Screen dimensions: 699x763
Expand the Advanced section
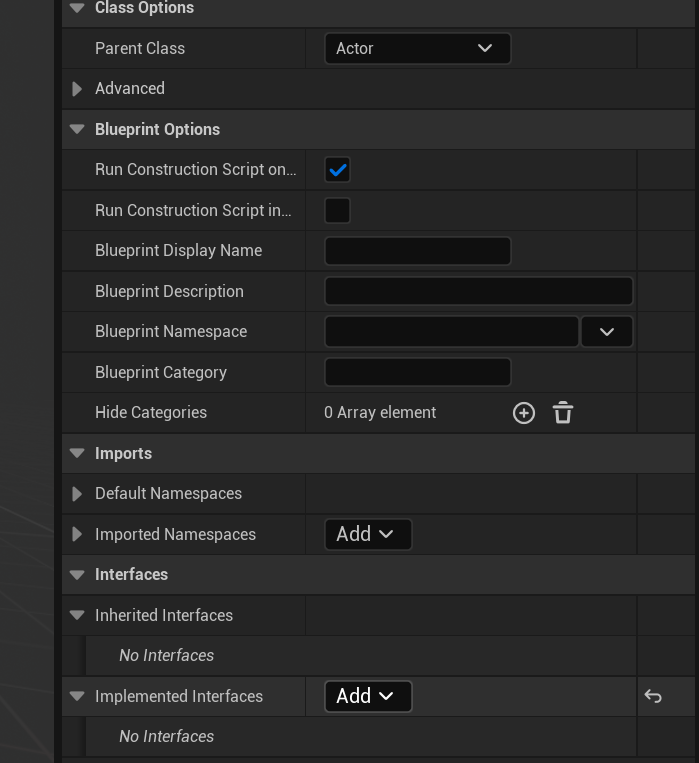point(77,89)
